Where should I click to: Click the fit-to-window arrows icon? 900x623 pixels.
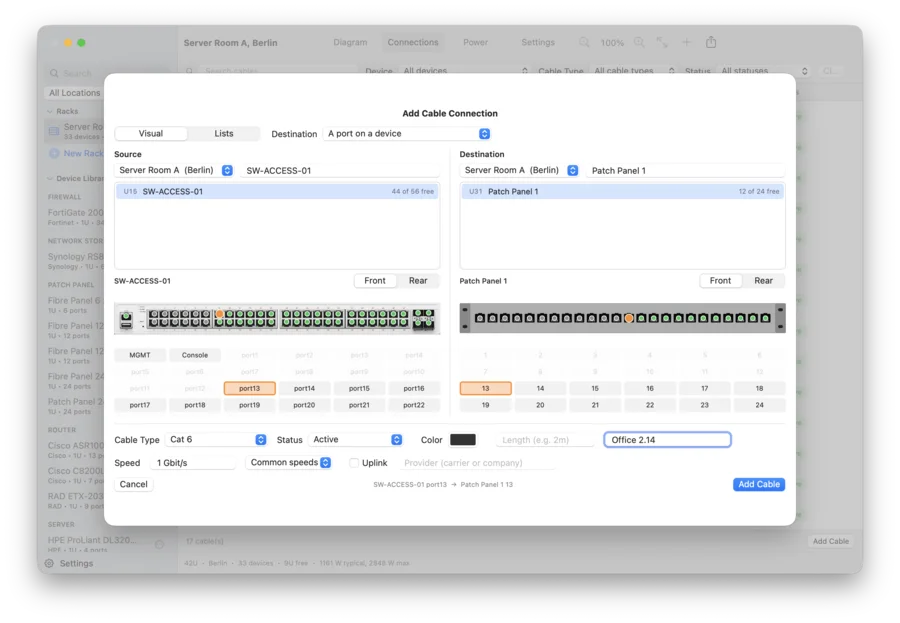coord(662,42)
